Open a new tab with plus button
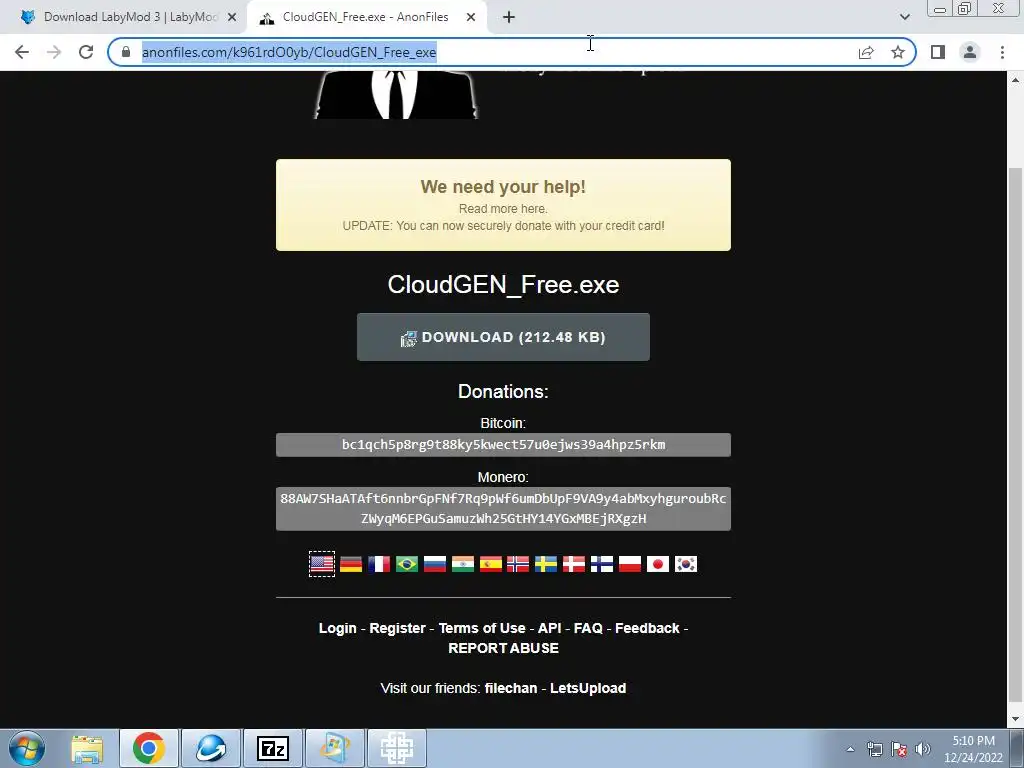1024x768 pixels. 509,18
